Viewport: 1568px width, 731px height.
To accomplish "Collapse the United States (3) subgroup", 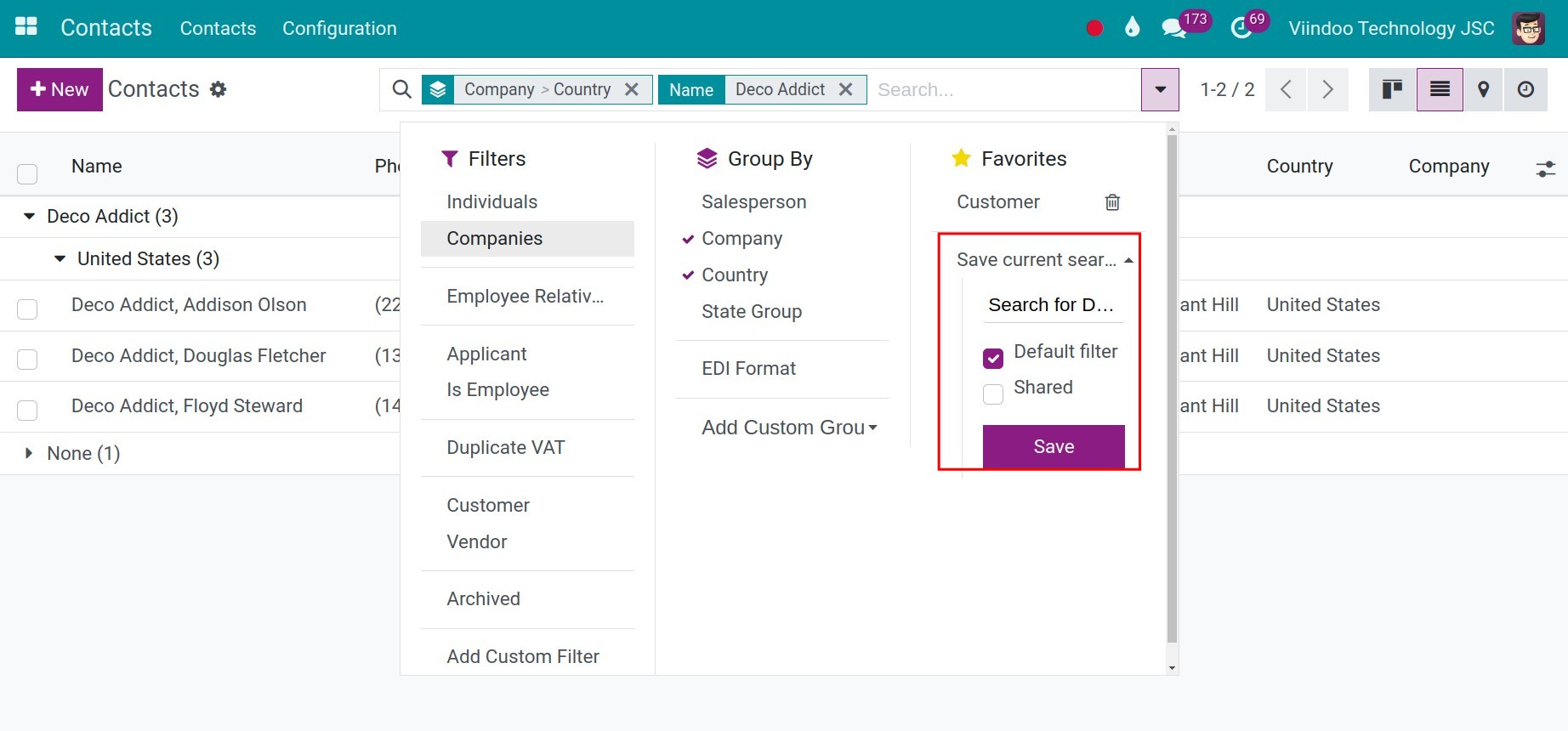I will point(60,258).
